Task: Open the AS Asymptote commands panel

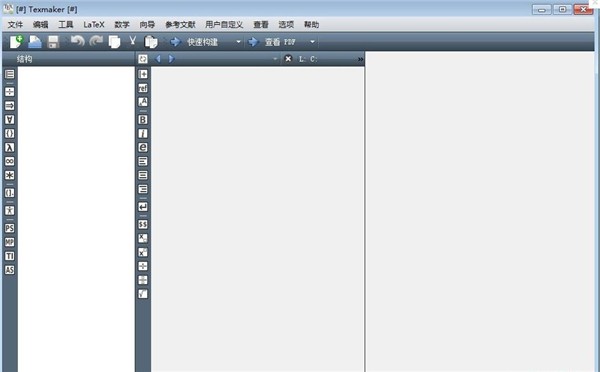Action: (10, 270)
